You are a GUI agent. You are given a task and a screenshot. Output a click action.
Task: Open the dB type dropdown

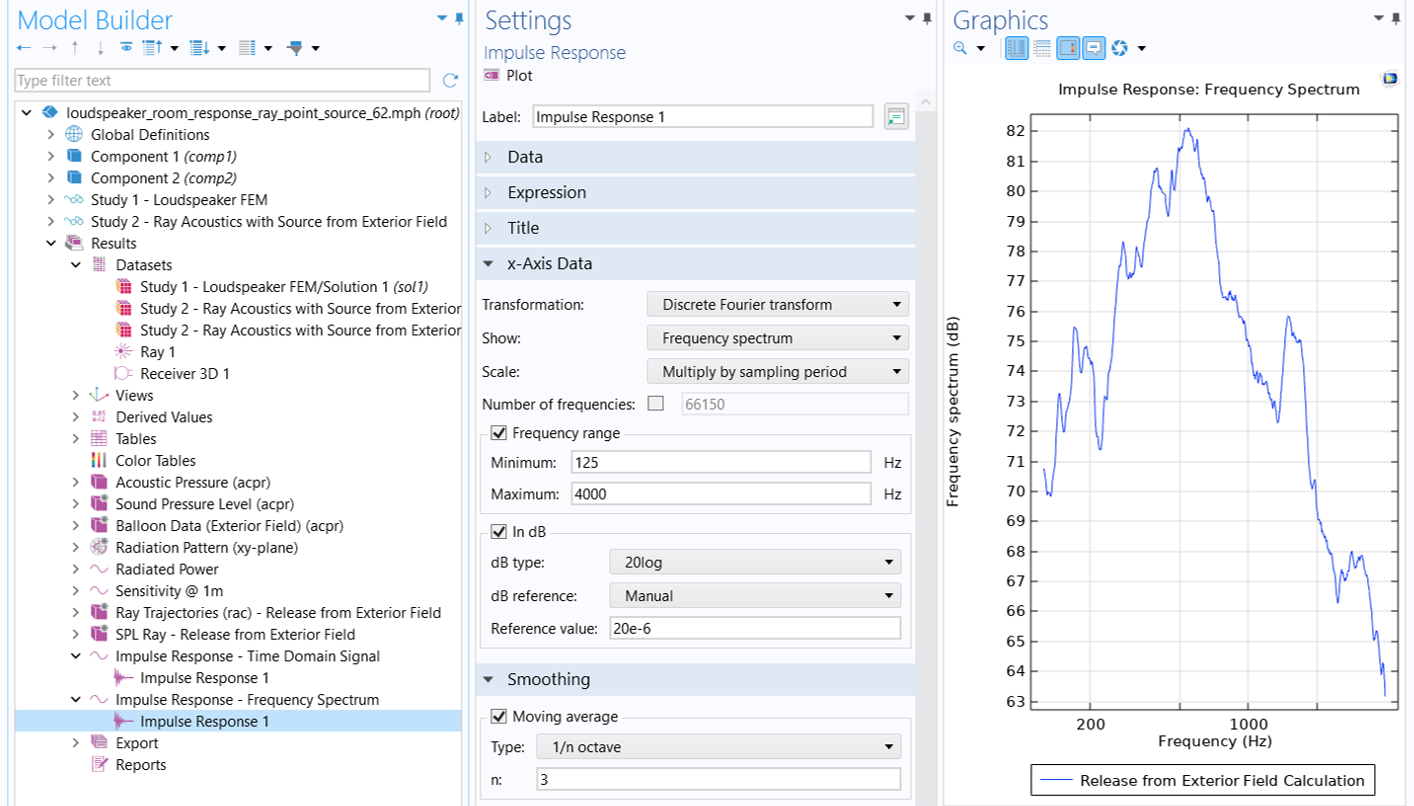click(x=755, y=562)
